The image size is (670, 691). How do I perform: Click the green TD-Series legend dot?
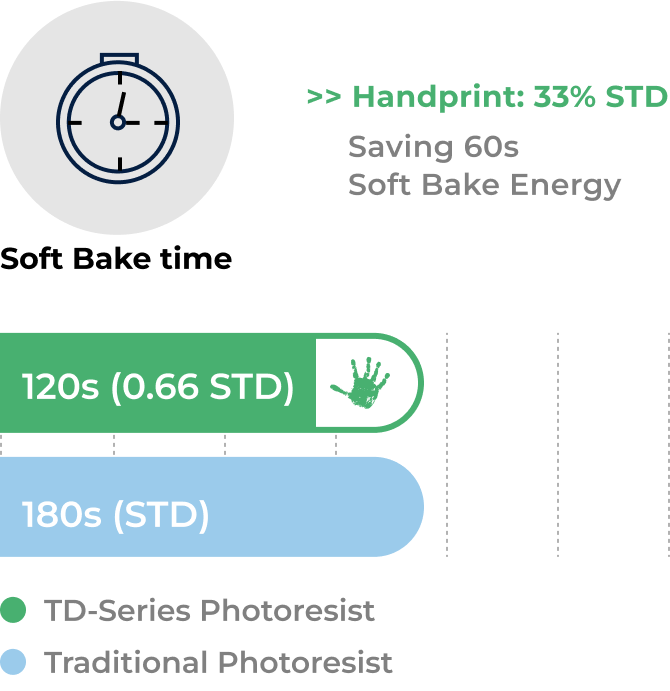[x=13, y=610]
